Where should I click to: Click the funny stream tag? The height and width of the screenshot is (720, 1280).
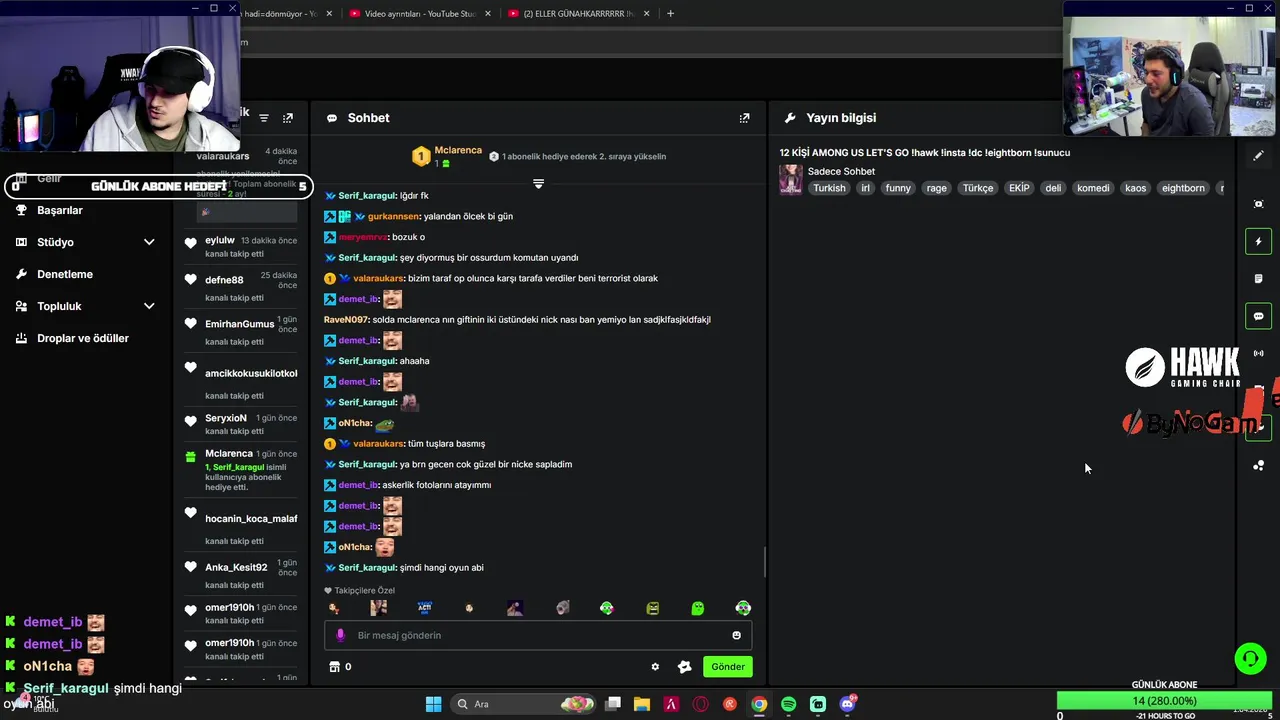[898, 188]
